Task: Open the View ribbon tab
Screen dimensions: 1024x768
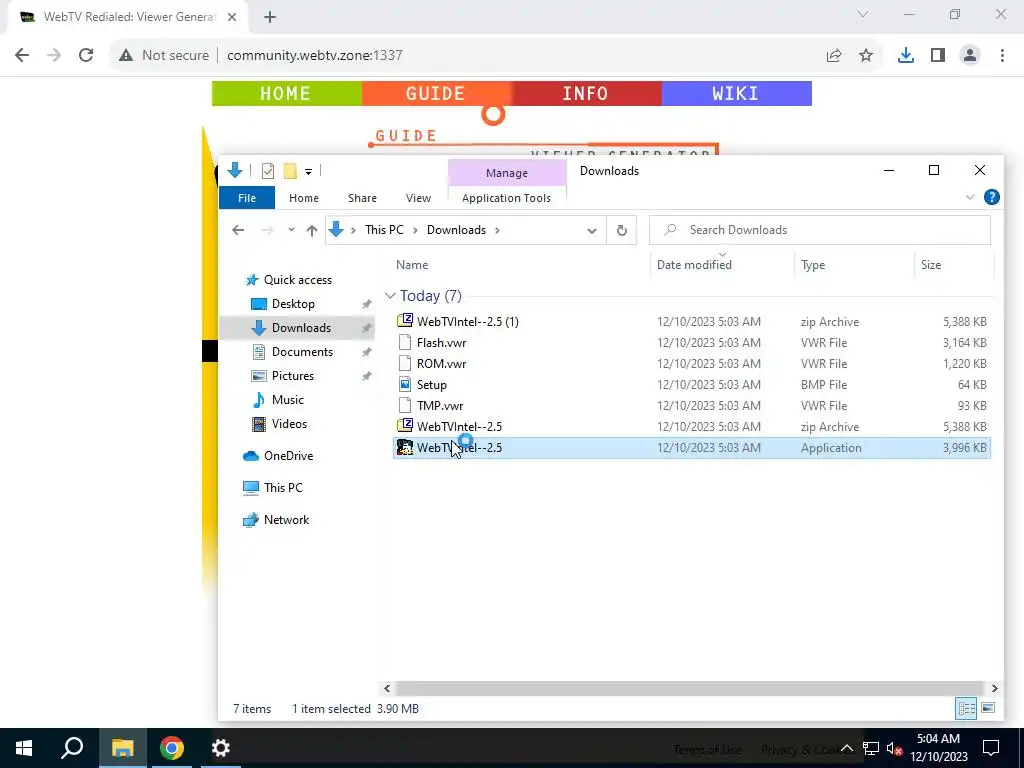Action: pyautogui.click(x=418, y=198)
